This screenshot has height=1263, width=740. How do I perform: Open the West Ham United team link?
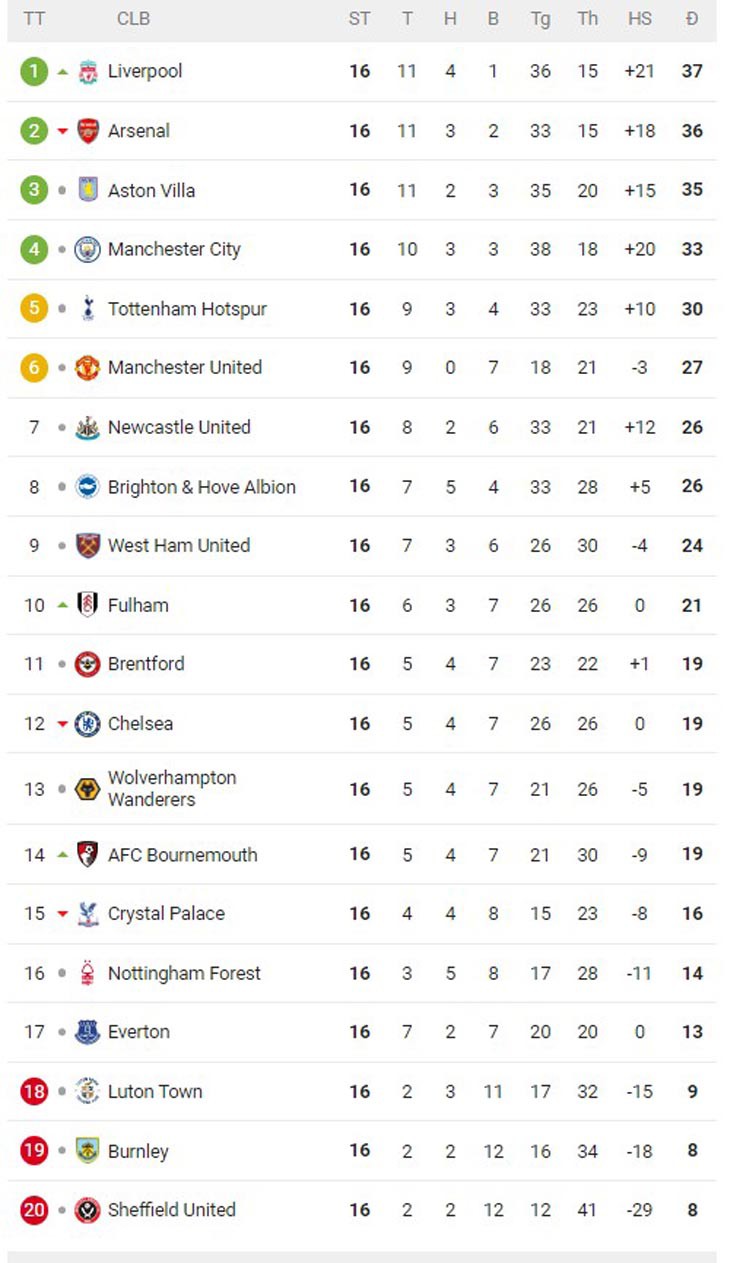coord(178,545)
